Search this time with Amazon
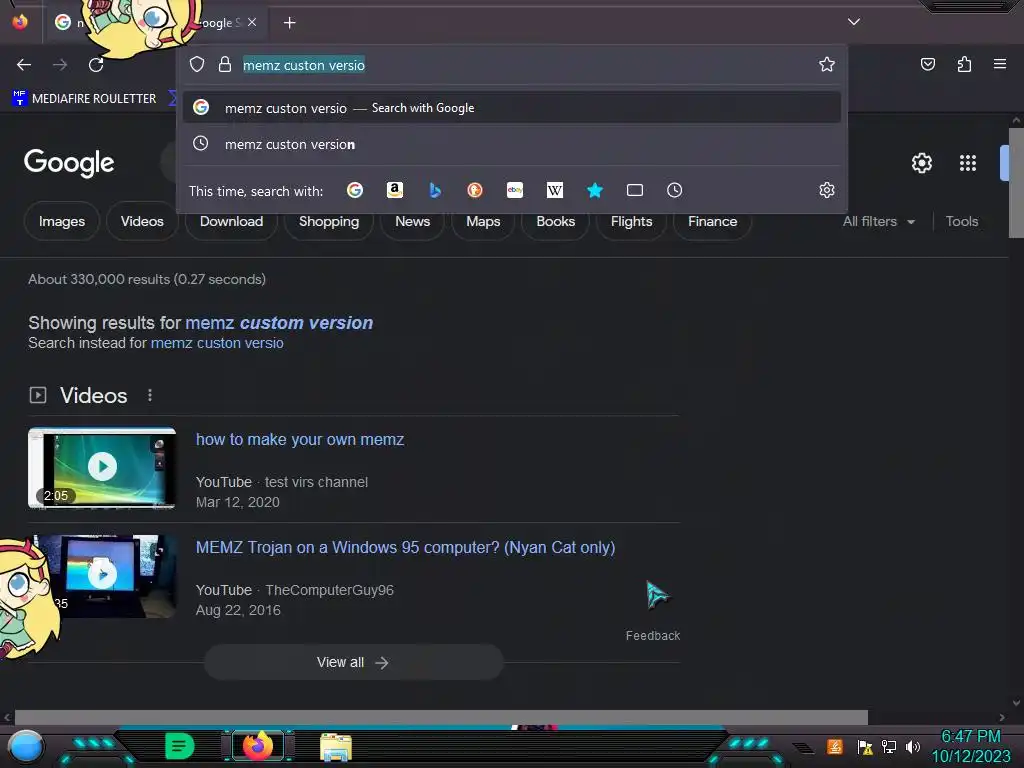 394,190
